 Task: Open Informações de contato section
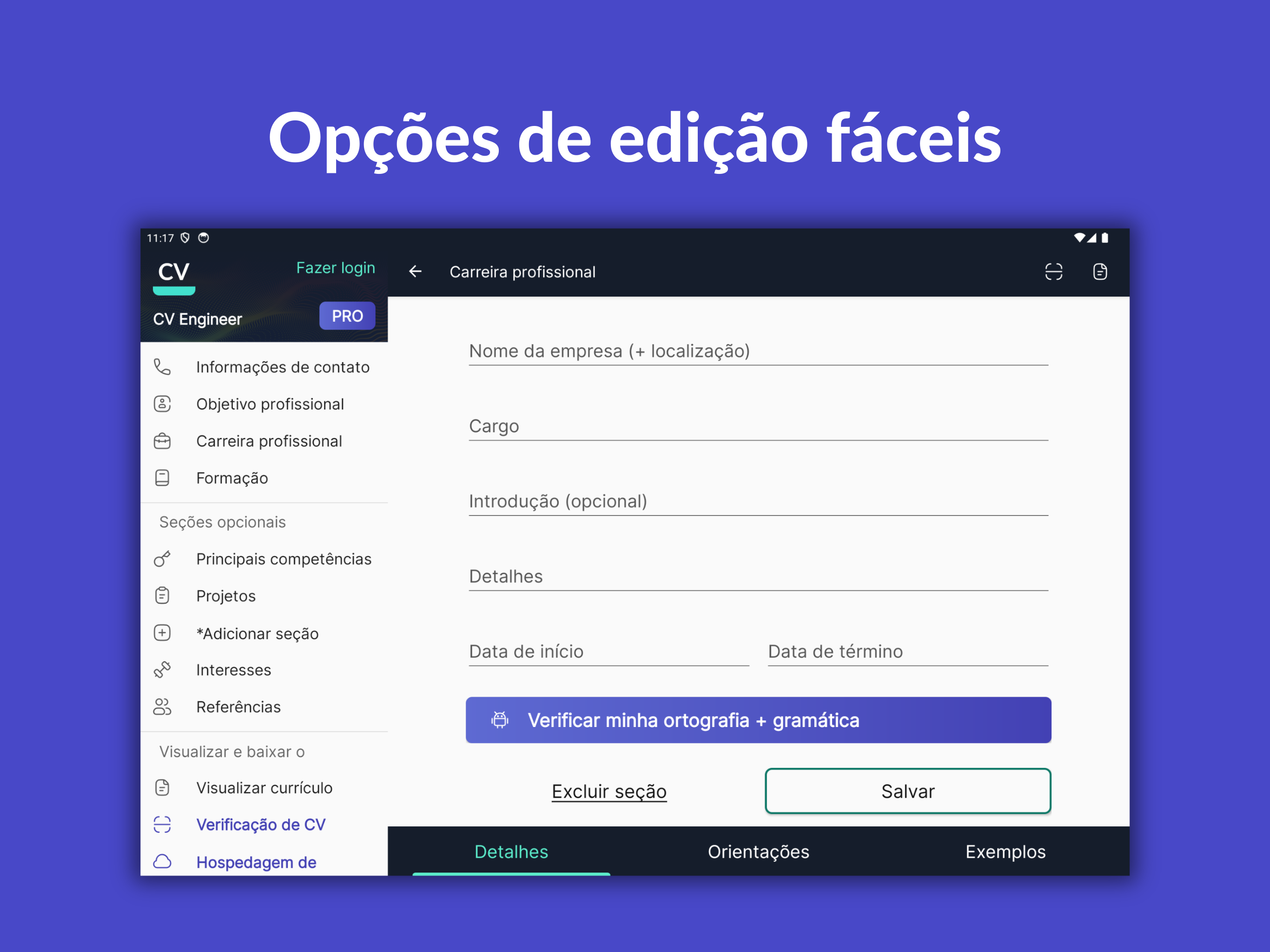264,367
